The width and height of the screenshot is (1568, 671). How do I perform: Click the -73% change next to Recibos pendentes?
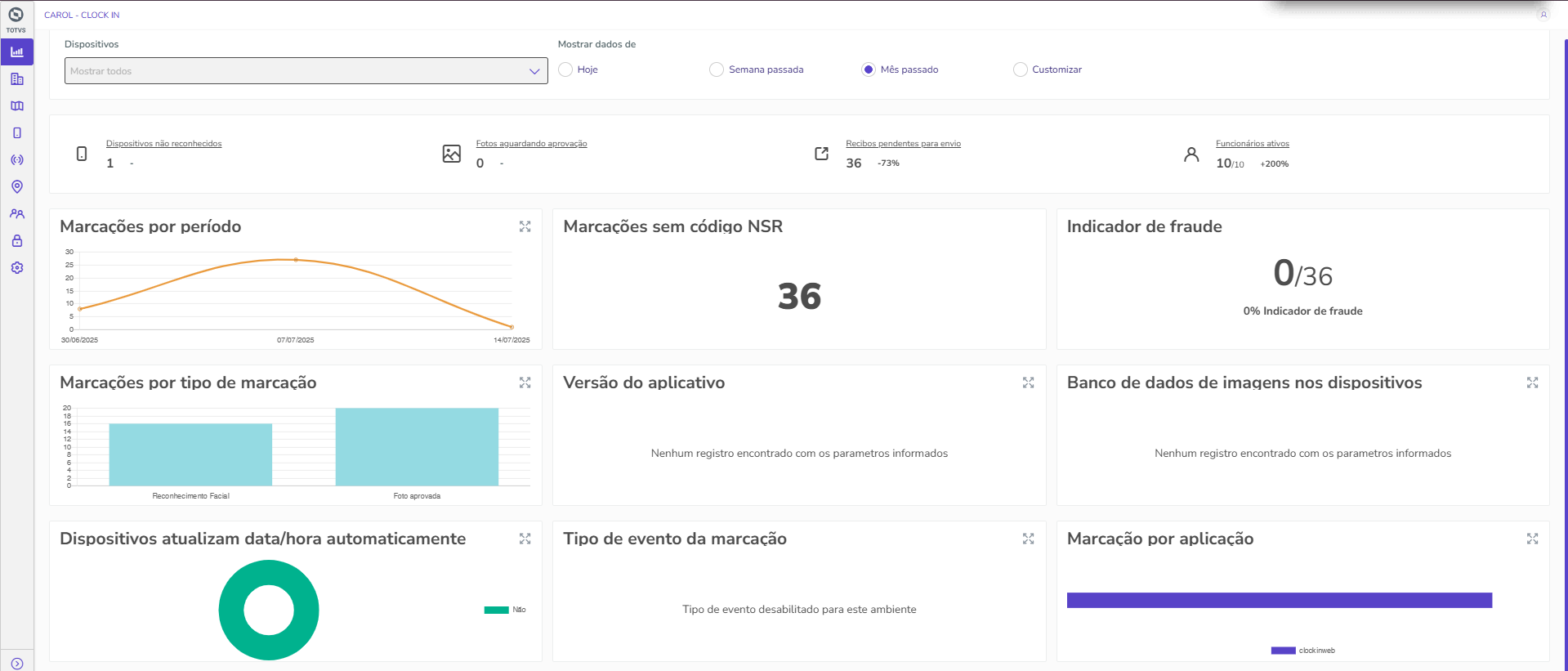pyautogui.click(x=888, y=163)
